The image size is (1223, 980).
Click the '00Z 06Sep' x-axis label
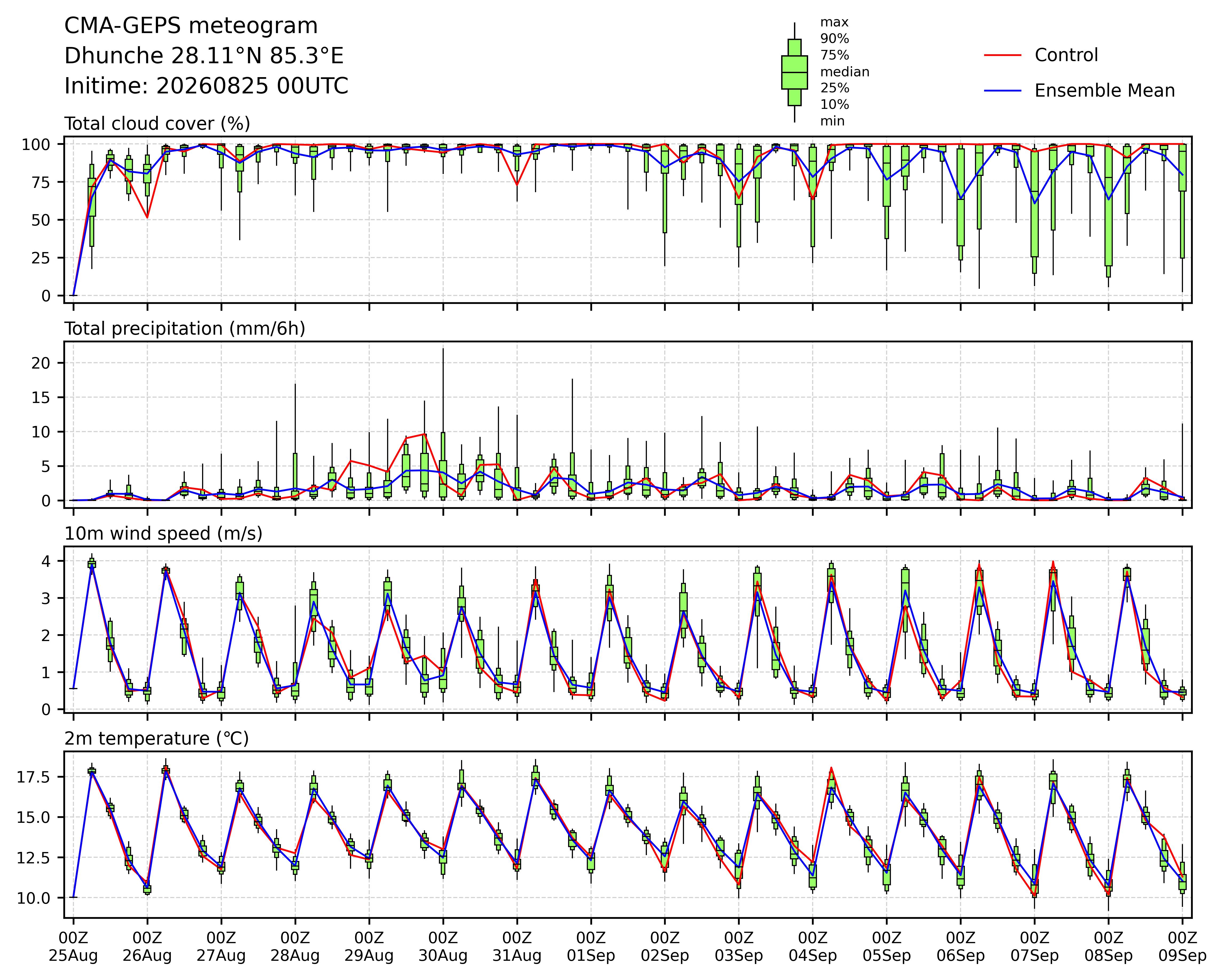[x=960, y=947]
